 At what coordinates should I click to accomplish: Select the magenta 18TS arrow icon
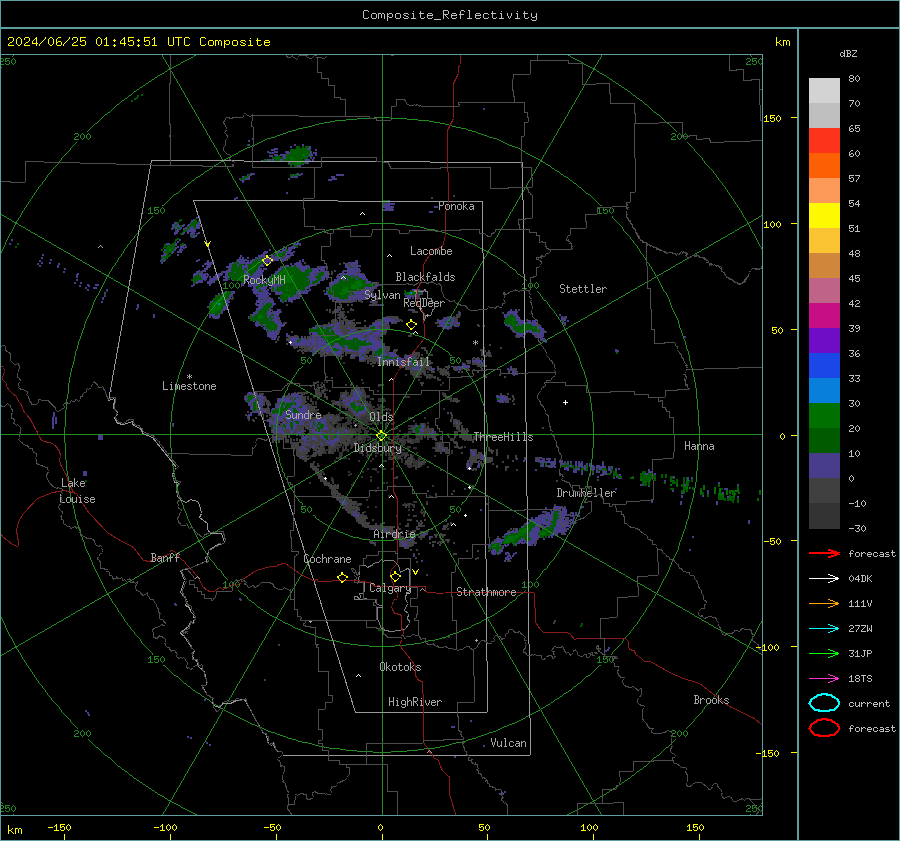(x=824, y=679)
